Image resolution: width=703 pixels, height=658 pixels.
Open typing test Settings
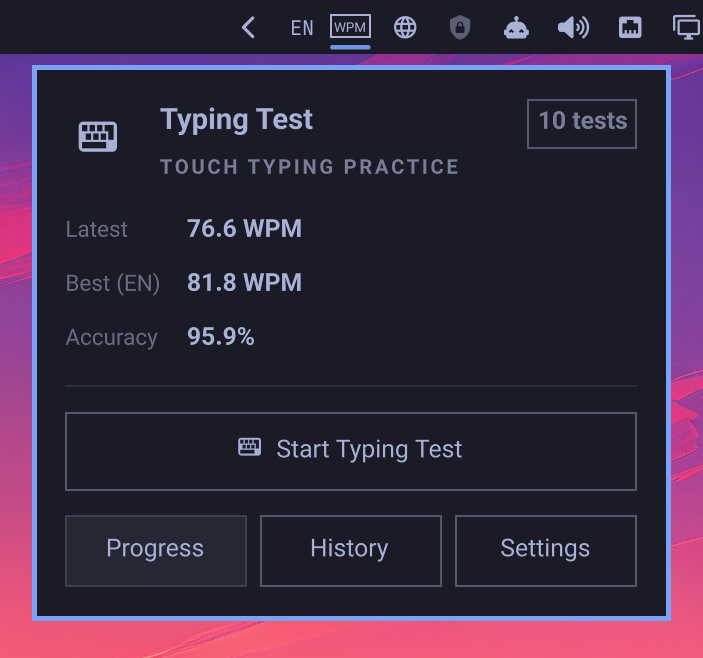pyautogui.click(x=546, y=551)
